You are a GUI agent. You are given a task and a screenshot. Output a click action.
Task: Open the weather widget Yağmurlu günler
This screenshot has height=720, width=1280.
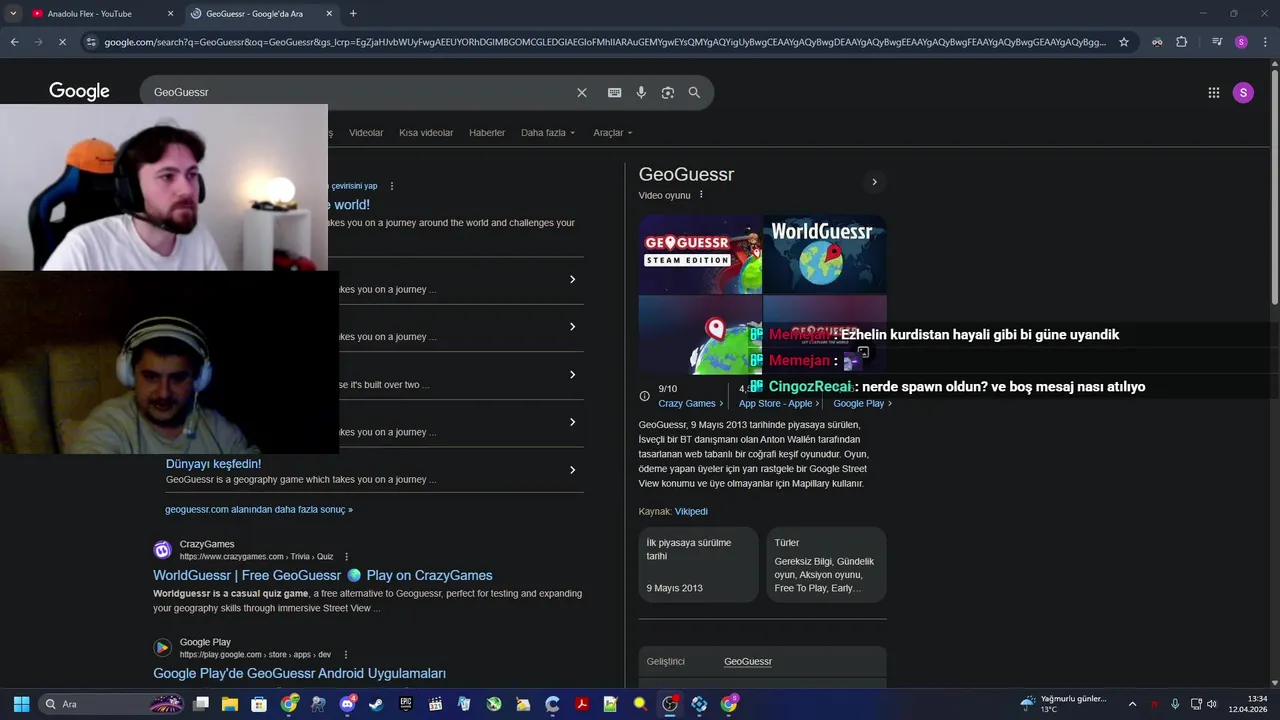pos(1063,704)
